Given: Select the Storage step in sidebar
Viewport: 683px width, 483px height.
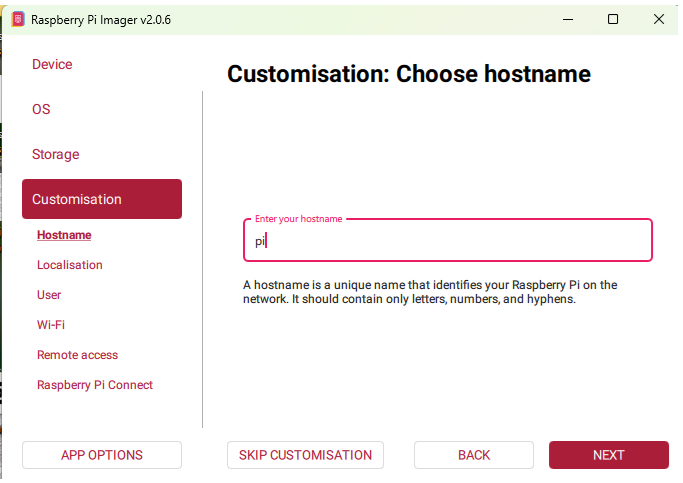Looking at the screenshot, I should click(x=55, y=154).
